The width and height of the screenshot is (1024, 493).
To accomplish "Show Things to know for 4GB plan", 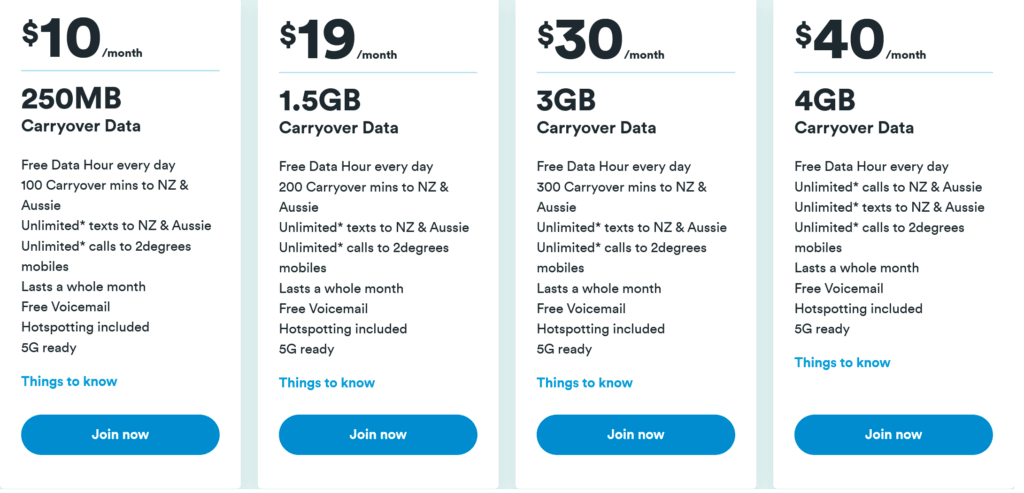I will tap(842, 362).
